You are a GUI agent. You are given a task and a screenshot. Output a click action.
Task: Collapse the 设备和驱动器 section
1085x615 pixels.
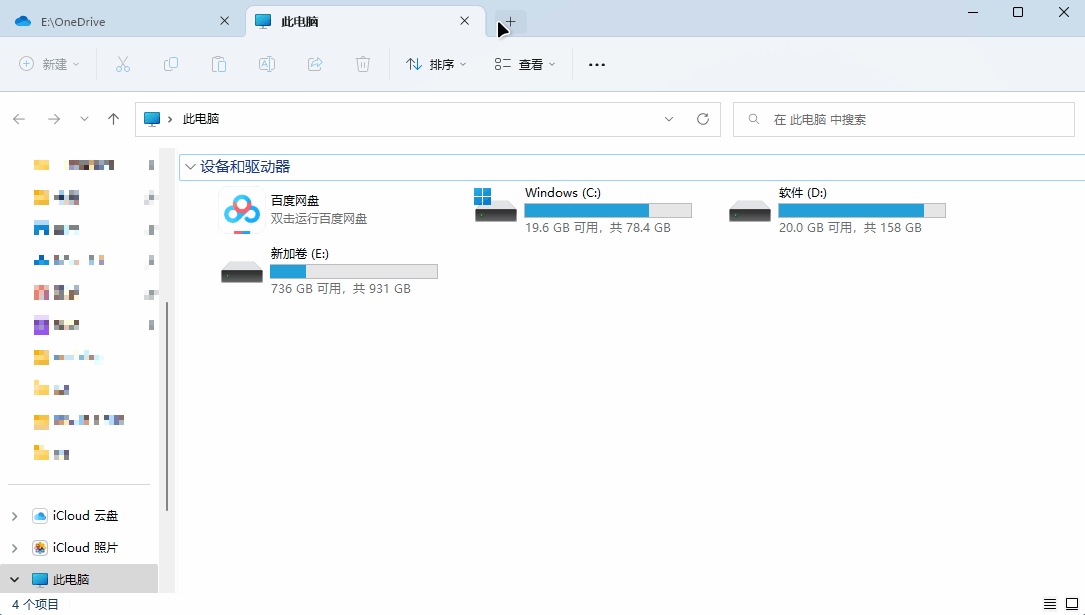tap(190, 167)
